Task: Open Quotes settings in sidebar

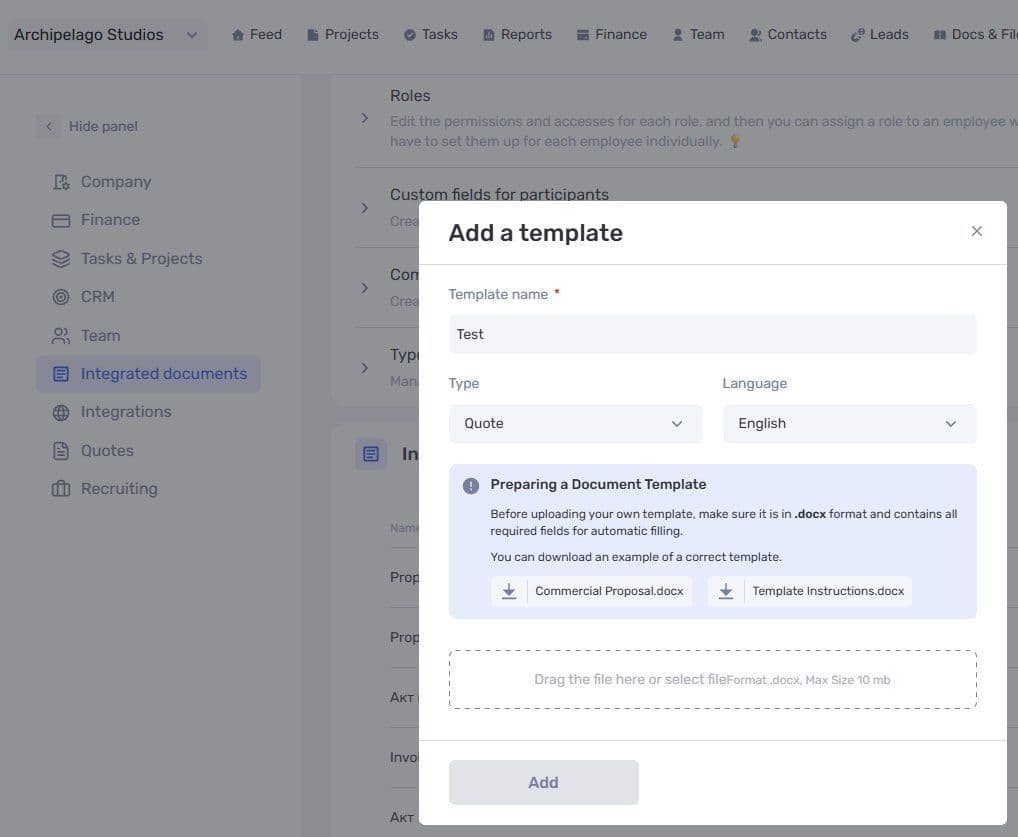Action: pyautogui.click(x=106, y=451)
